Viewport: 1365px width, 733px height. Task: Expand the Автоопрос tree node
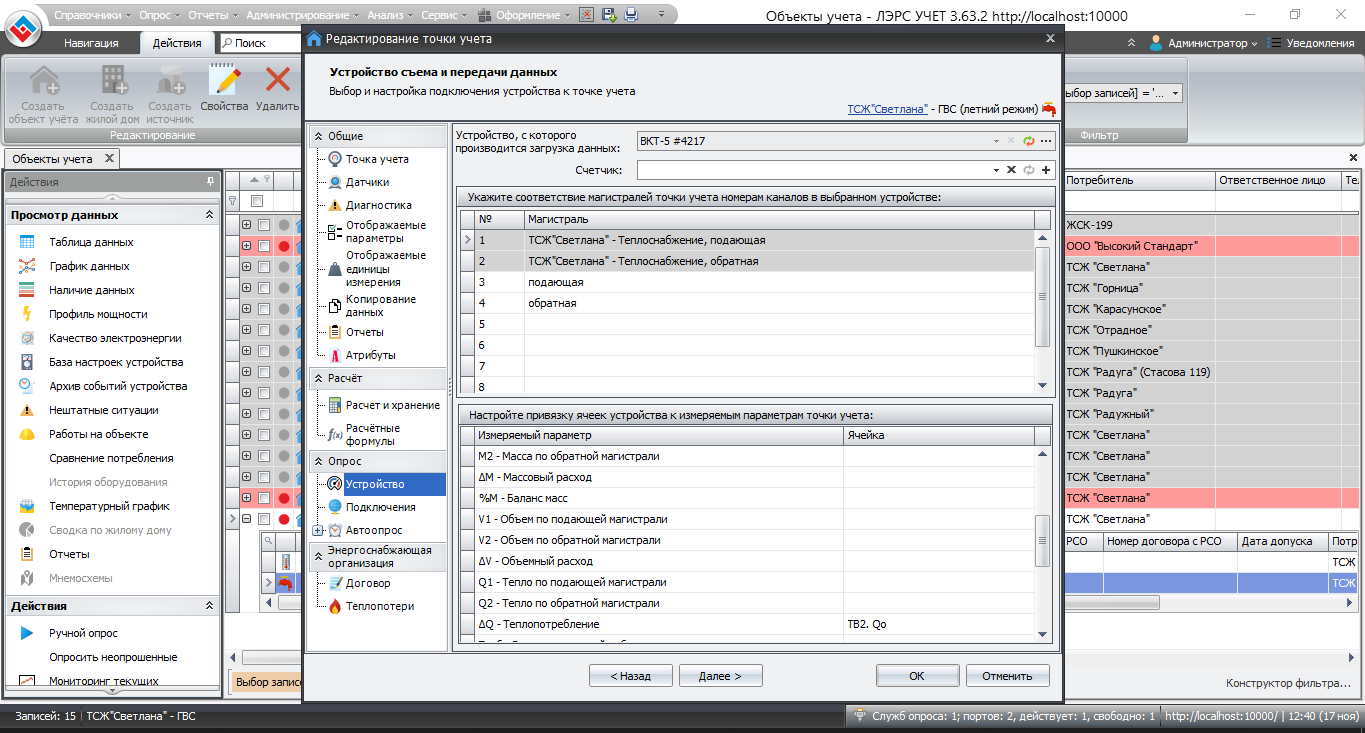318,530
